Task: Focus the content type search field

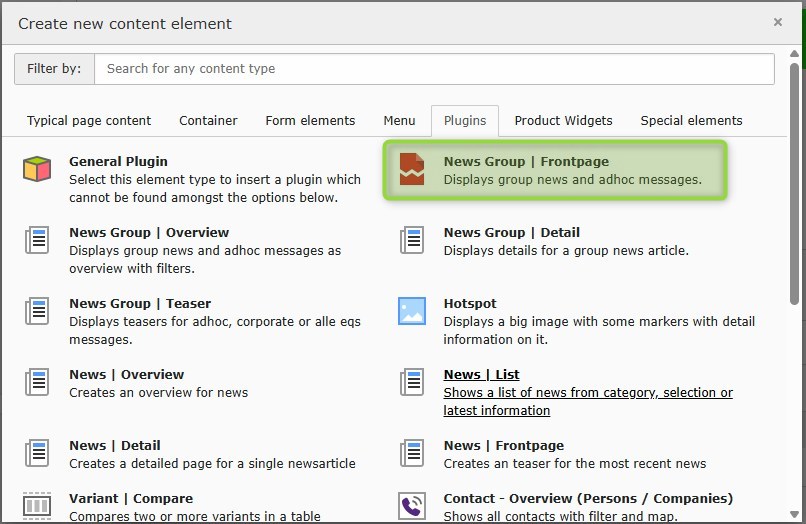Action: (x=434, y=69)
